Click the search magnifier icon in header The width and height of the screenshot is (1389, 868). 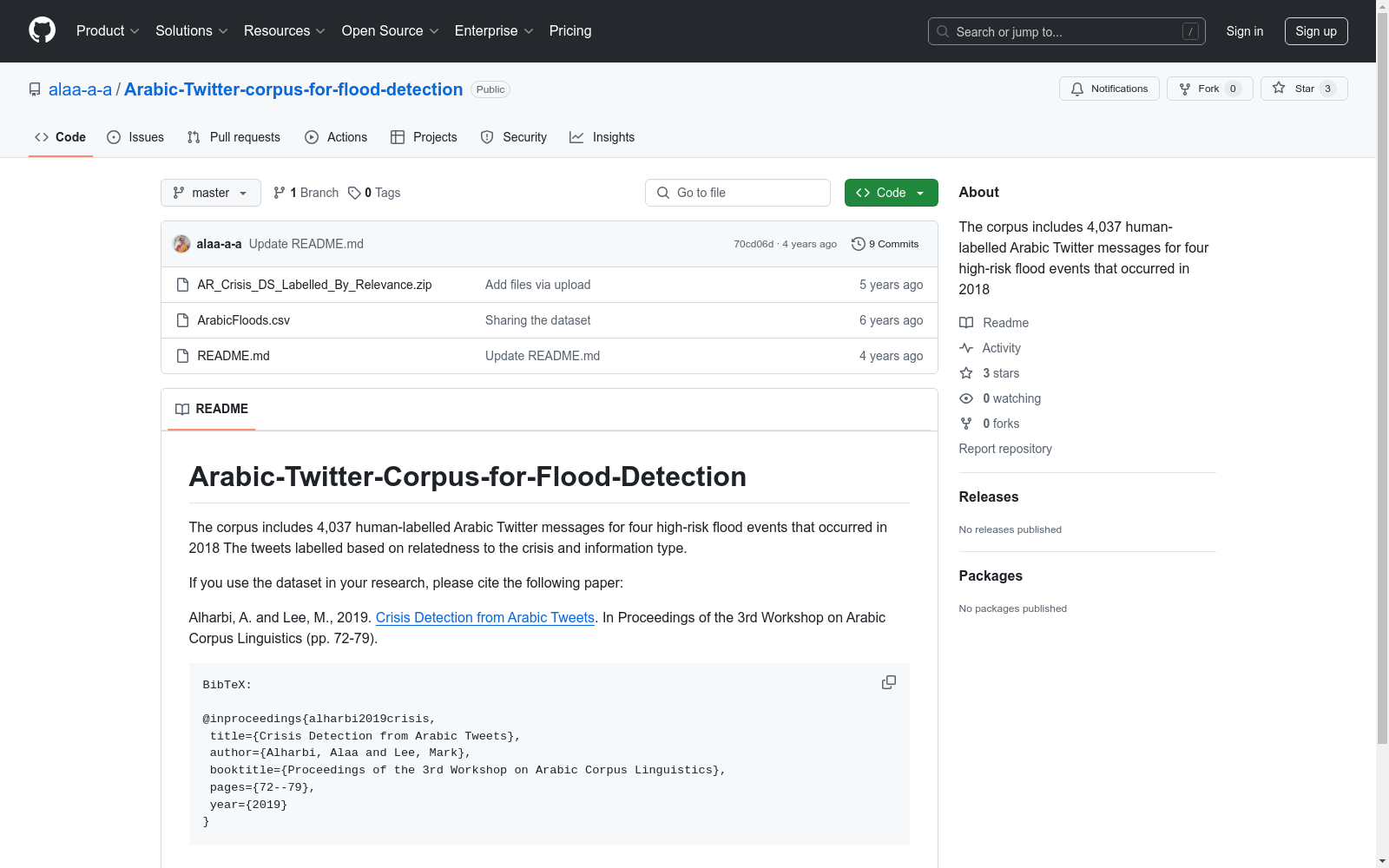(943, 31)
